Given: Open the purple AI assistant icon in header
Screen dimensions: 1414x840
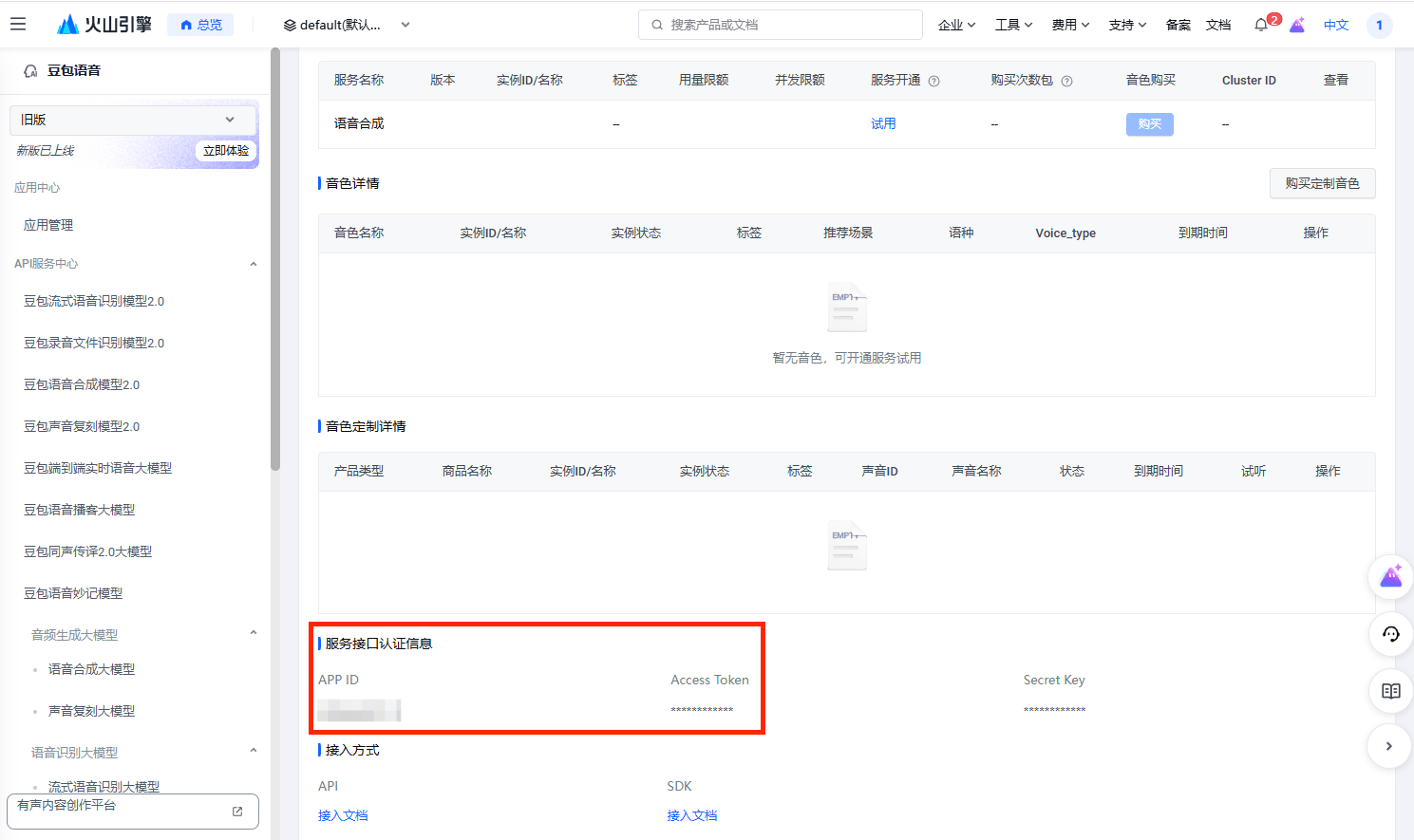Looking at the screenshot, I should point(1297,25).
